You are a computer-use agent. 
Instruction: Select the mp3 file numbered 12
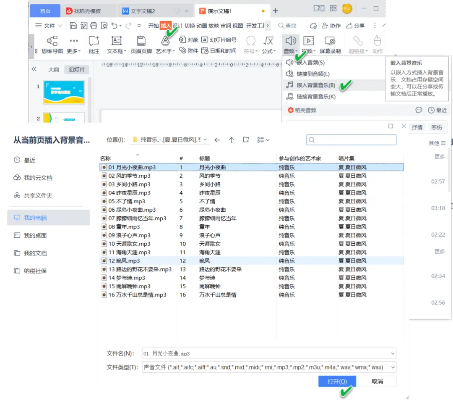pyautogui.click(x=252, y=261)
